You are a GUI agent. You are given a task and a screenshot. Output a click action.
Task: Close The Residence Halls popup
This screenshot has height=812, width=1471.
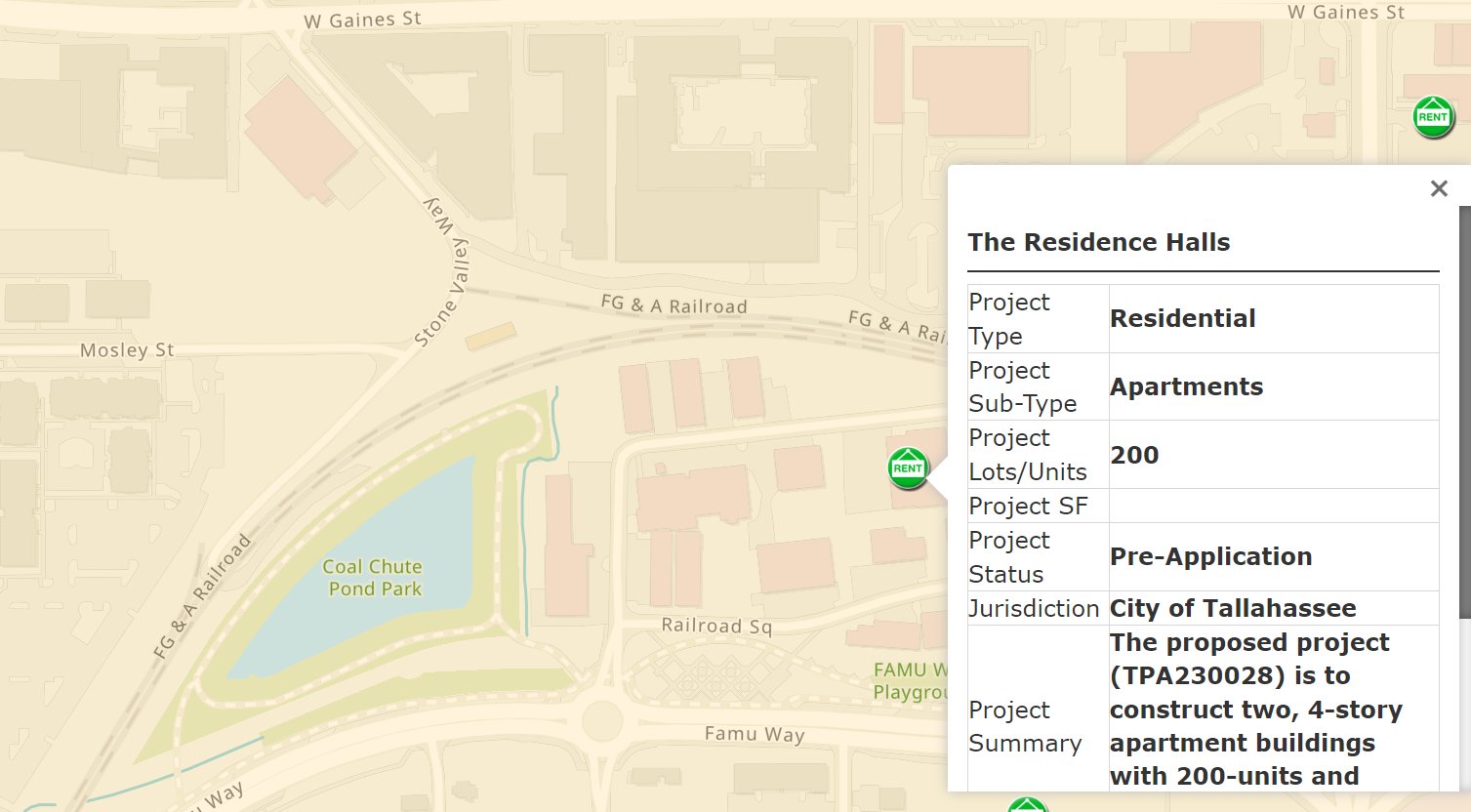(x=1438, y=188)
